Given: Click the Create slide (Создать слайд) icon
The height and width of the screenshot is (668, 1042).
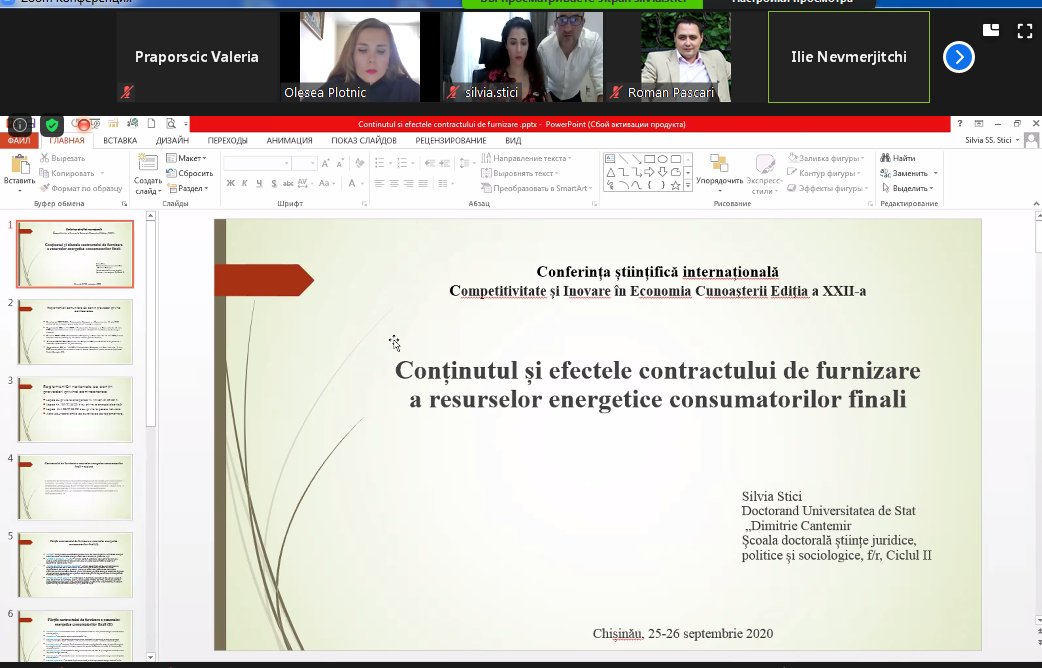Looking at the screenshot, I should [x=147, y=163].
